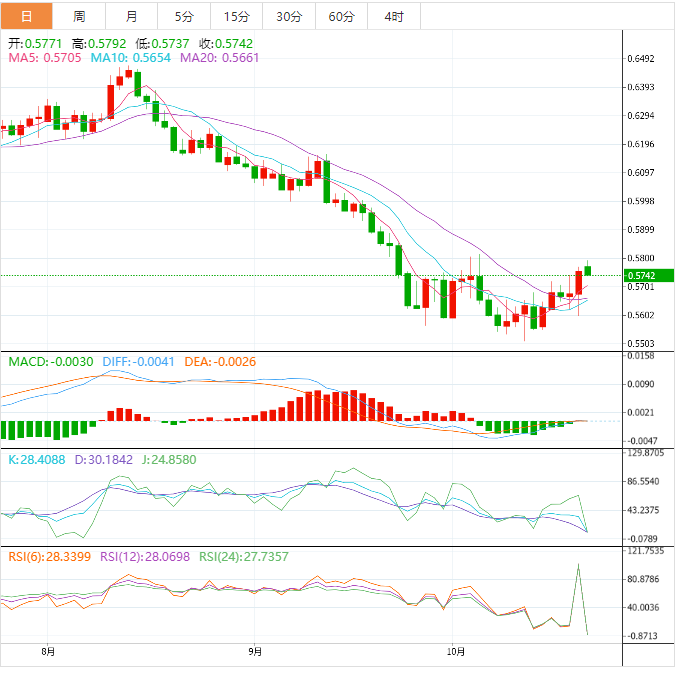This screenshot has width=680, height=680.
Task: Click the low price 低:0.5737
Action: click(x=162, y=43)
